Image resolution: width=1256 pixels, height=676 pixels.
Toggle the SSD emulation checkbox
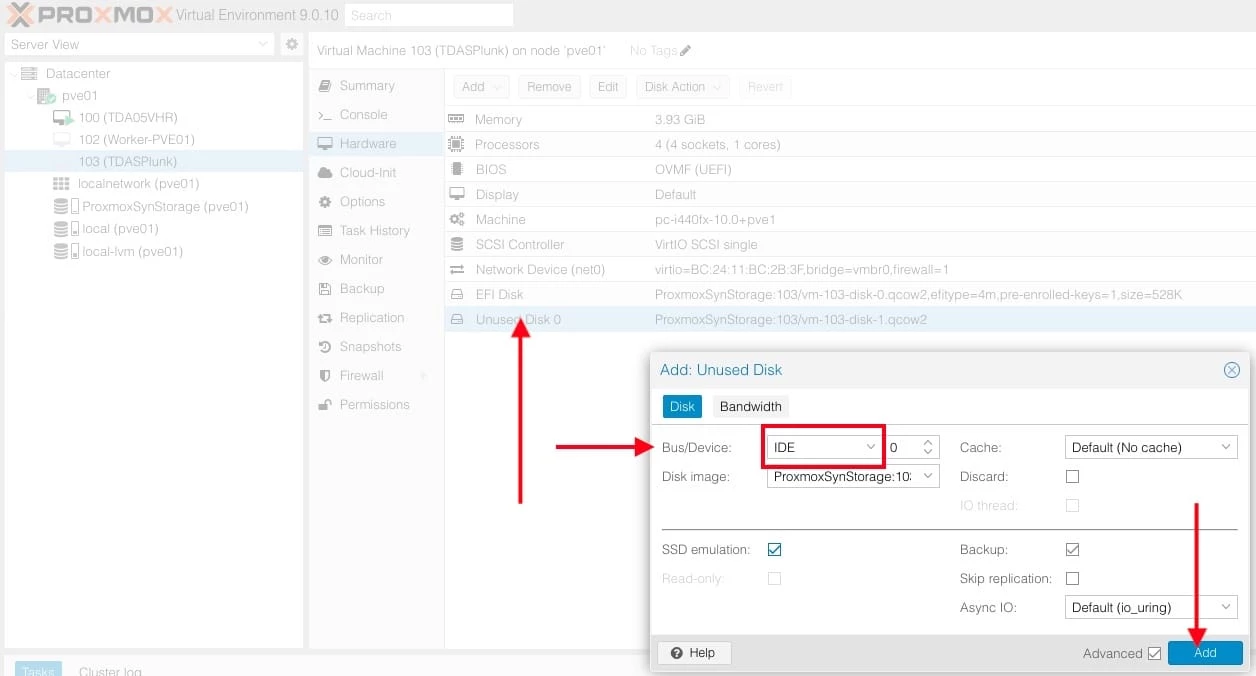pos(774,550)
